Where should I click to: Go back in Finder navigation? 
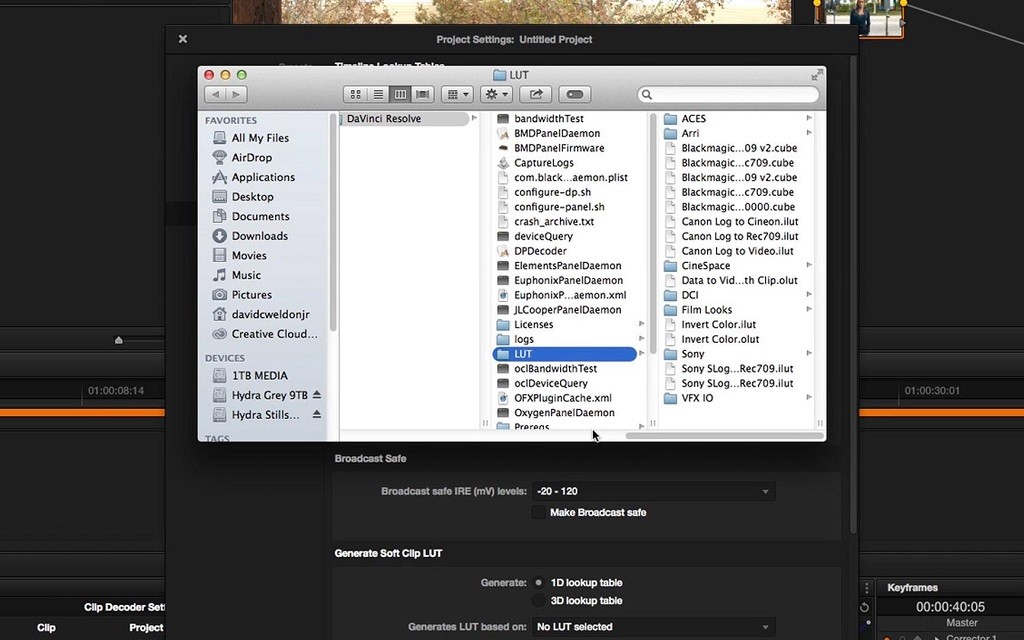(216, 95)
